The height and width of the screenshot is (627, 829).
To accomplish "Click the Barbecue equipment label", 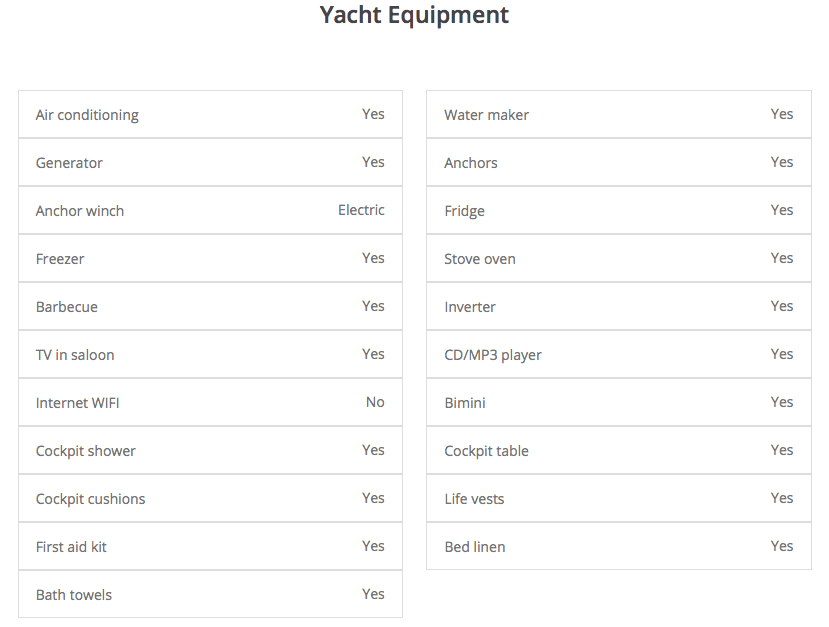I will point(67,307).
